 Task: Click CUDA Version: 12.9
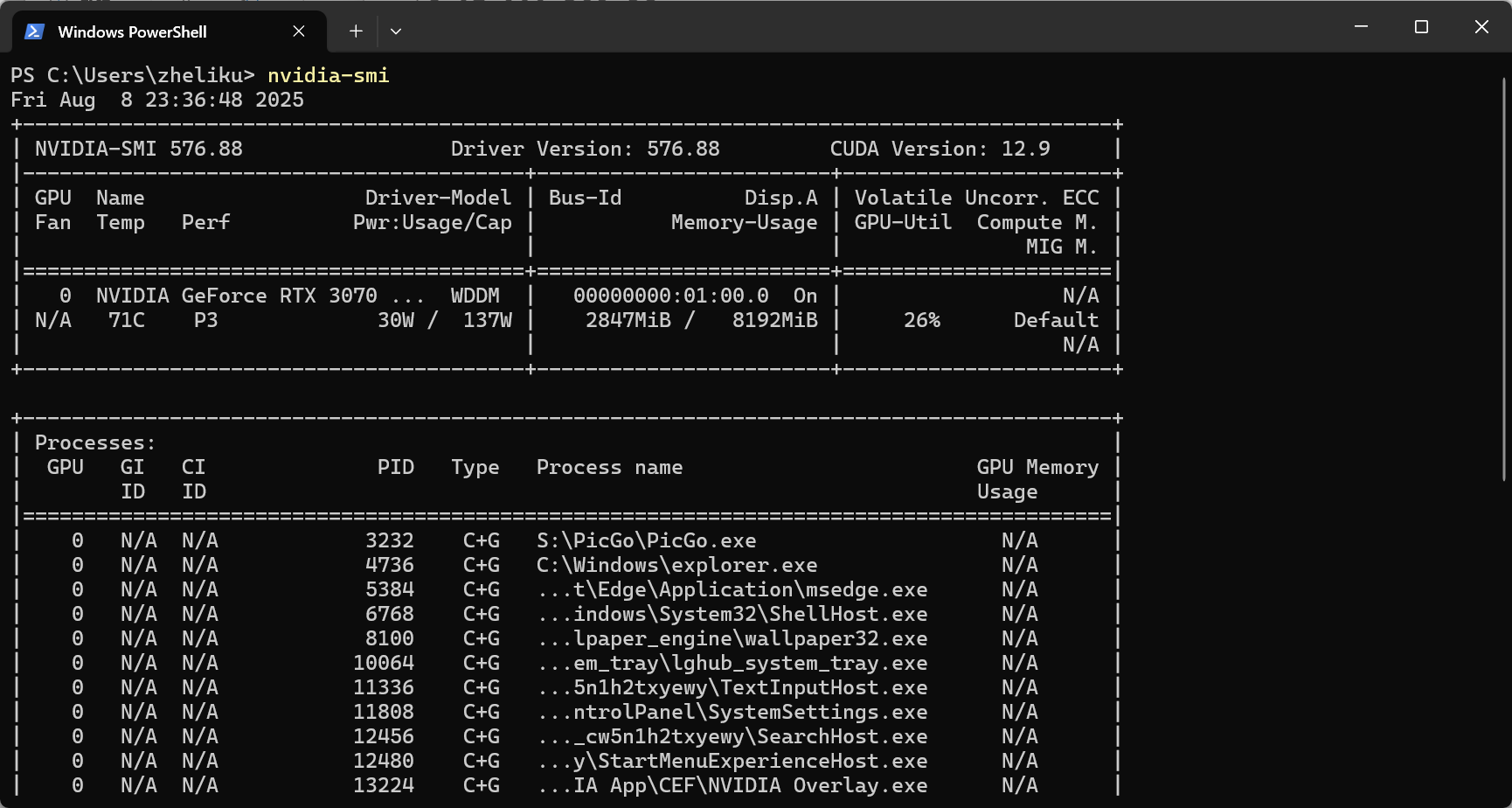pyautogui.click(x=940, y=149)
